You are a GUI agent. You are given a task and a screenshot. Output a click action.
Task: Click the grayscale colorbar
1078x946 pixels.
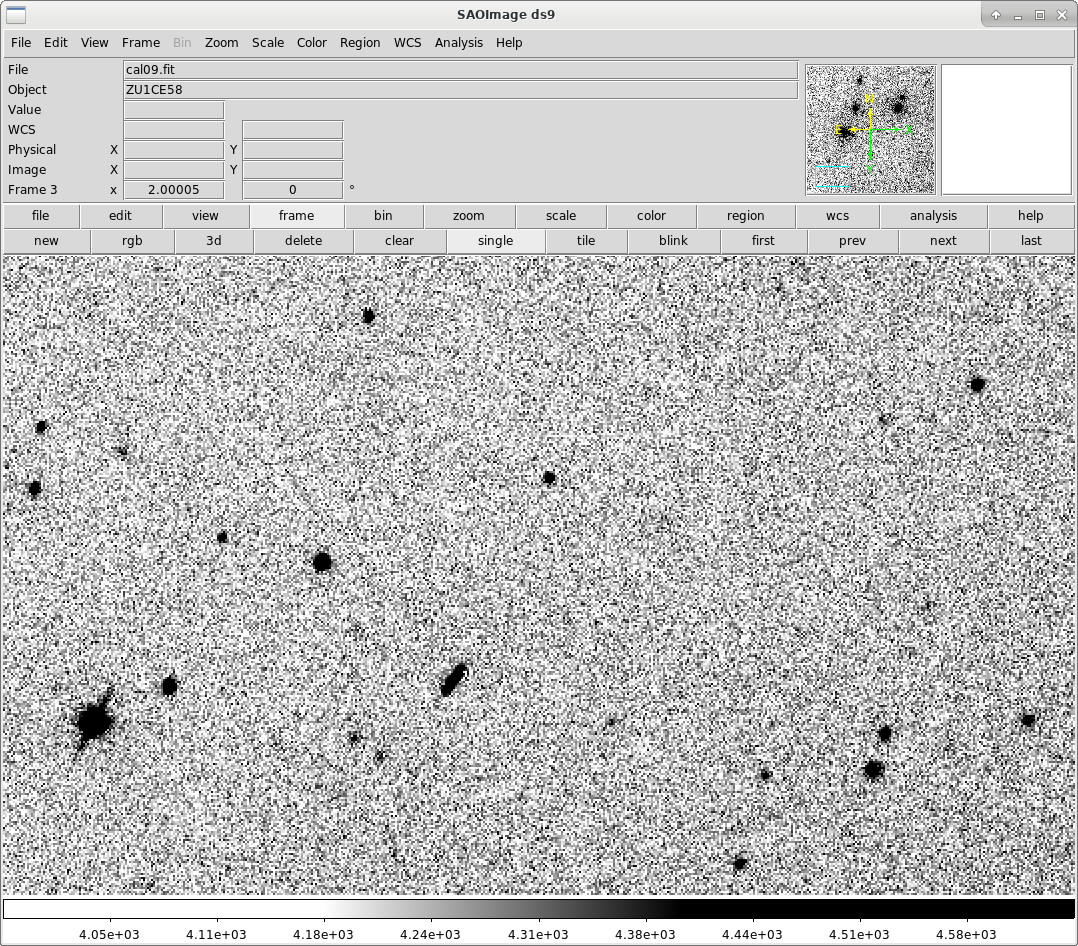click(538, 909)
